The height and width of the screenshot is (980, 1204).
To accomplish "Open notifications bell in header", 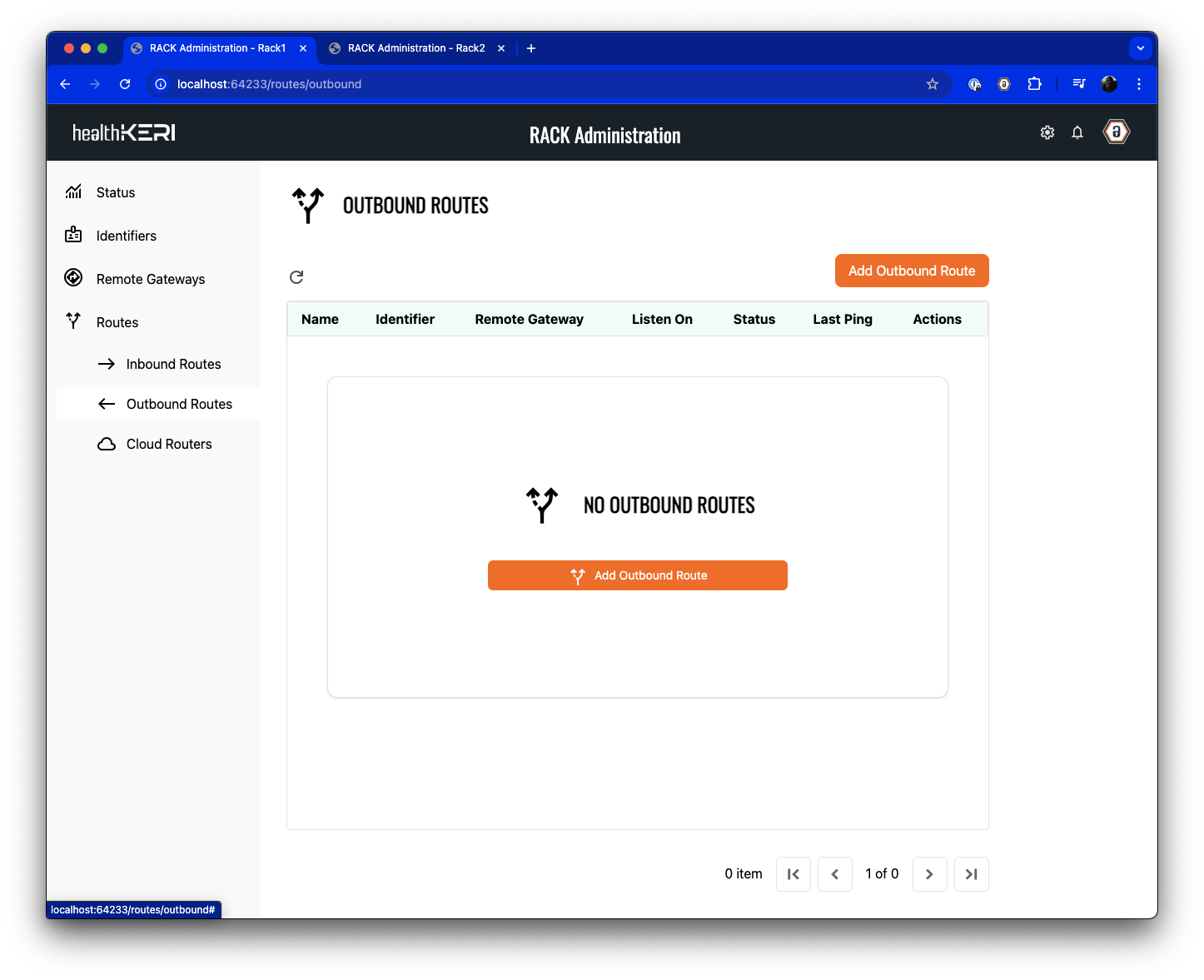I will click(x=1077, y=132).
